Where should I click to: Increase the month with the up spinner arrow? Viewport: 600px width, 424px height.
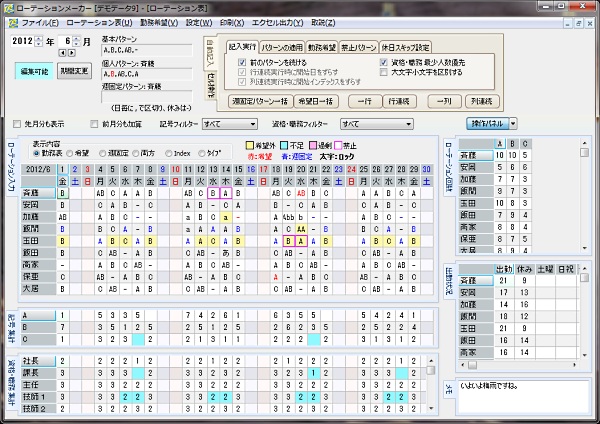click(77, 38)
